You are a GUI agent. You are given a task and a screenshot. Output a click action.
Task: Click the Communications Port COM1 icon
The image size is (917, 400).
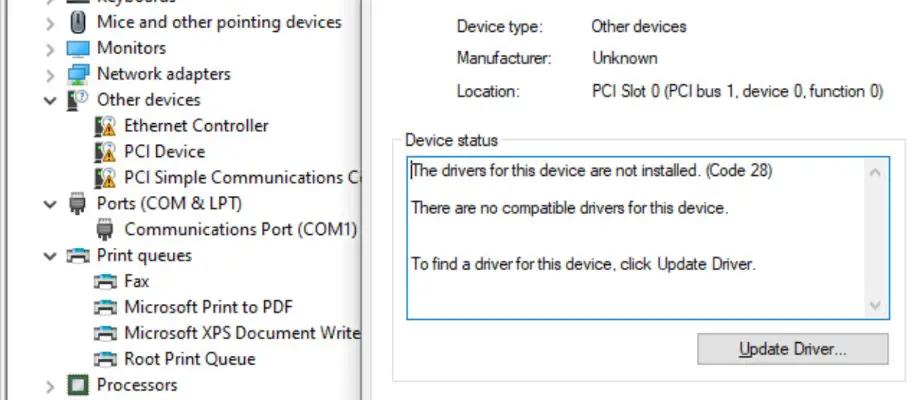[x=104, y=230]
